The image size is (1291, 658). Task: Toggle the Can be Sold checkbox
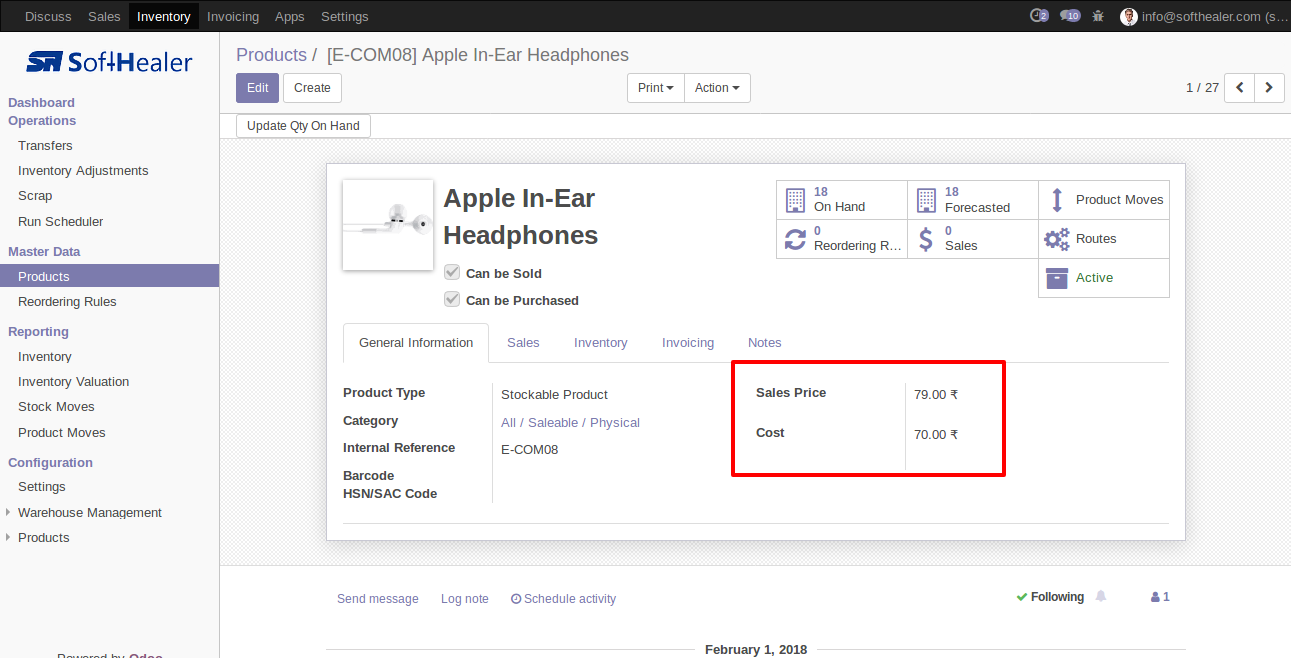[452, 273]
